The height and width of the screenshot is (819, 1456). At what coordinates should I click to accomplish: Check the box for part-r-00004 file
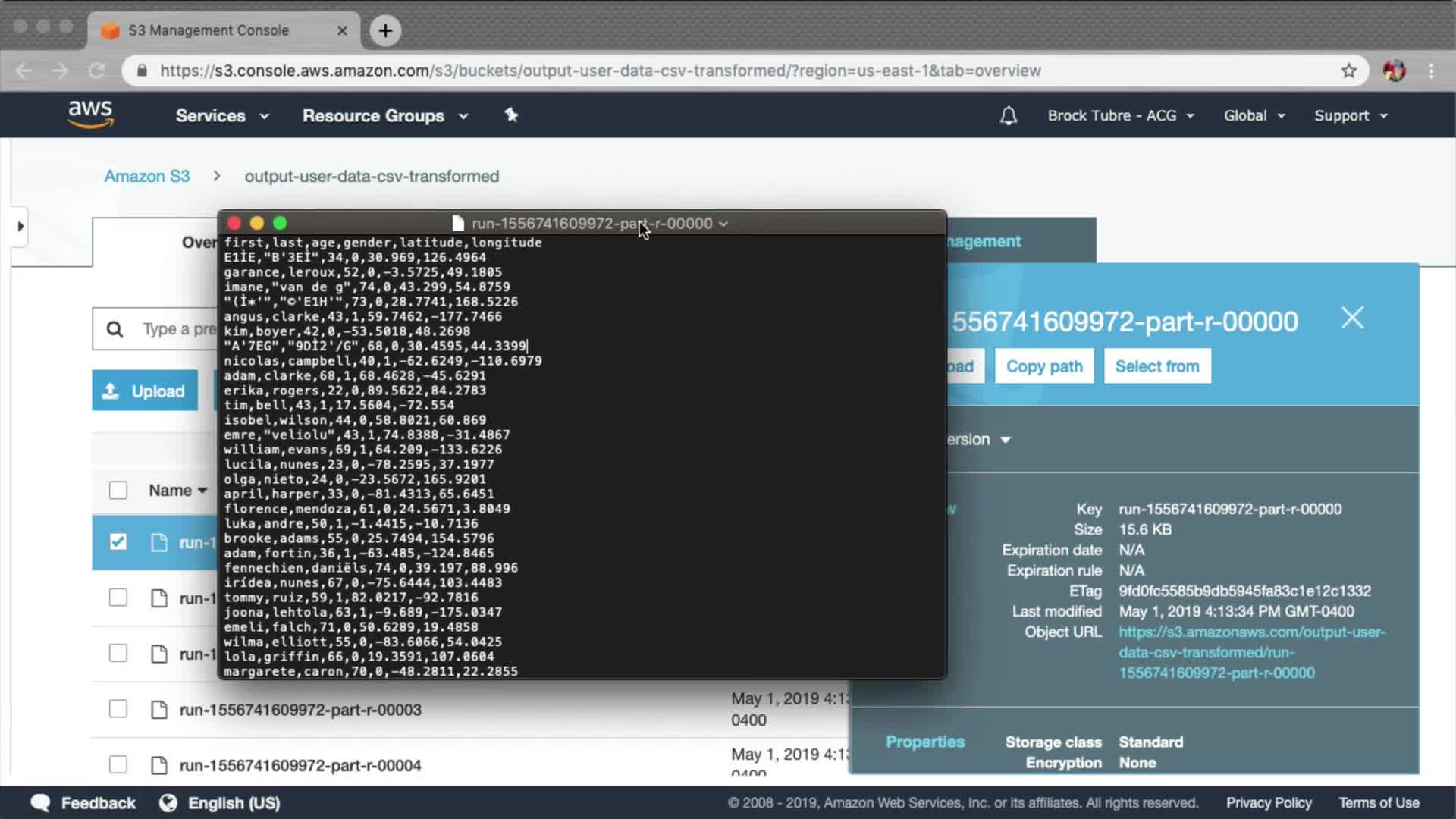point(118,764)
